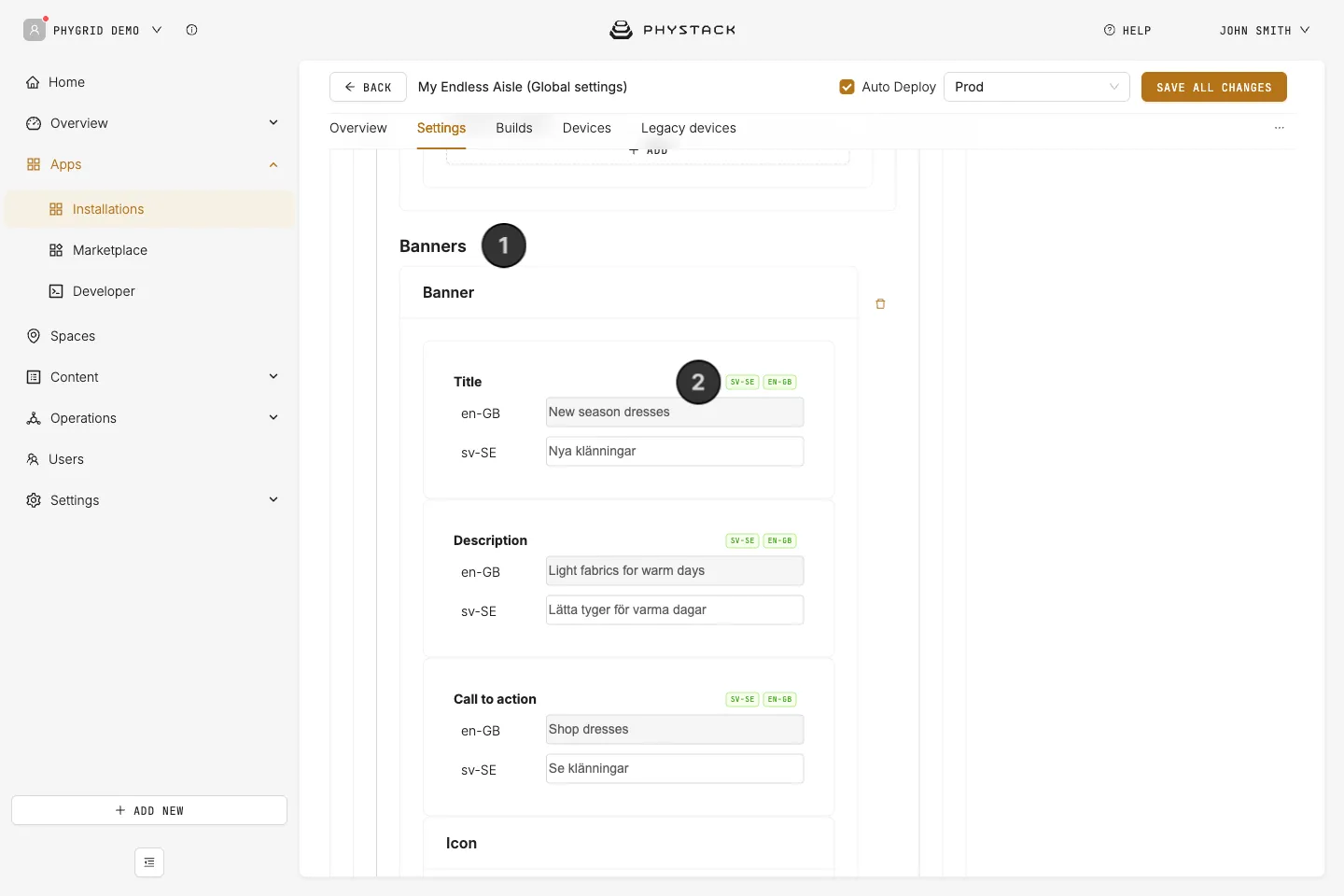1344x896 pixels.
Task: Toggle SV-SE language tag for Title
Action: (x=742, y=382)
